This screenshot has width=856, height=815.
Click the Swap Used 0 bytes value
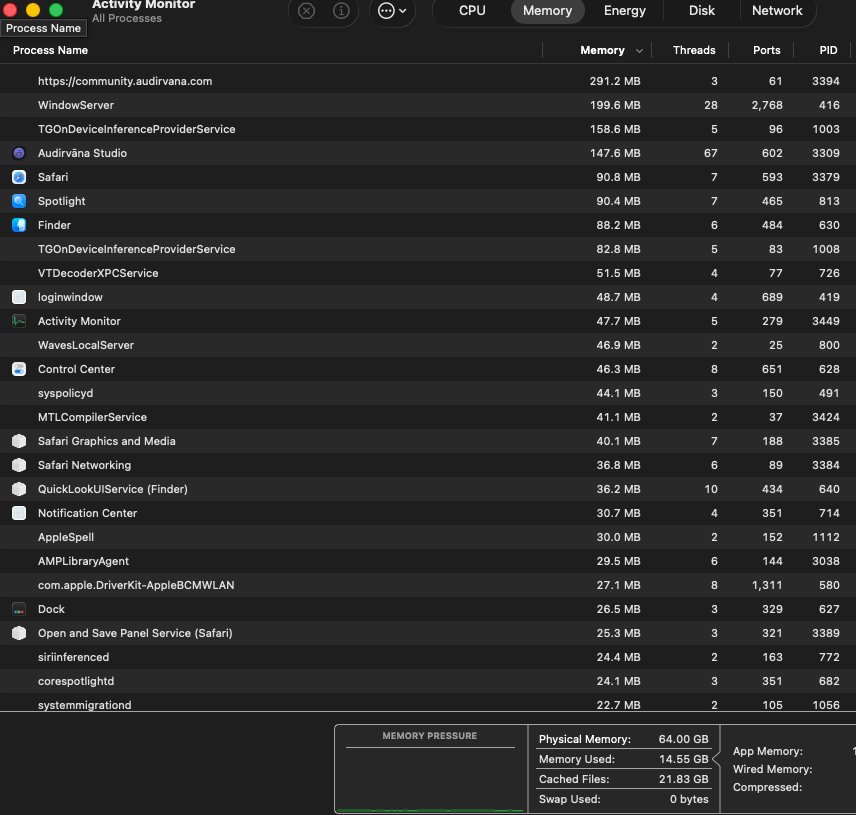689,799
